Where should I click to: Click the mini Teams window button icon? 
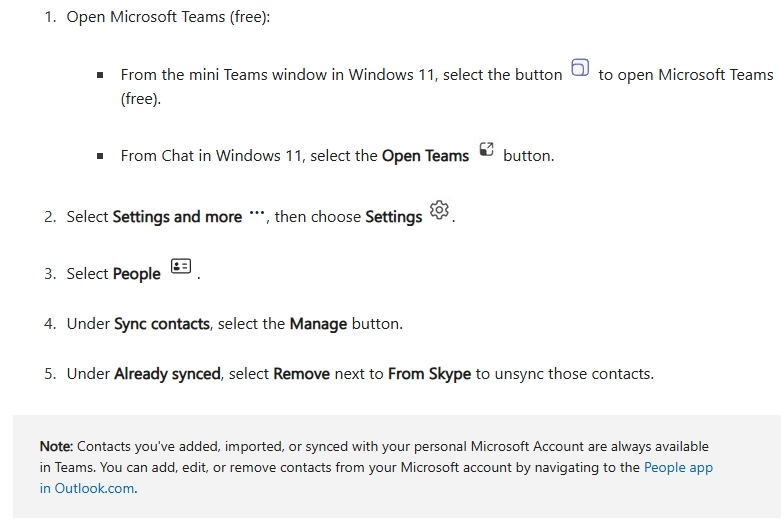(580, 68)
